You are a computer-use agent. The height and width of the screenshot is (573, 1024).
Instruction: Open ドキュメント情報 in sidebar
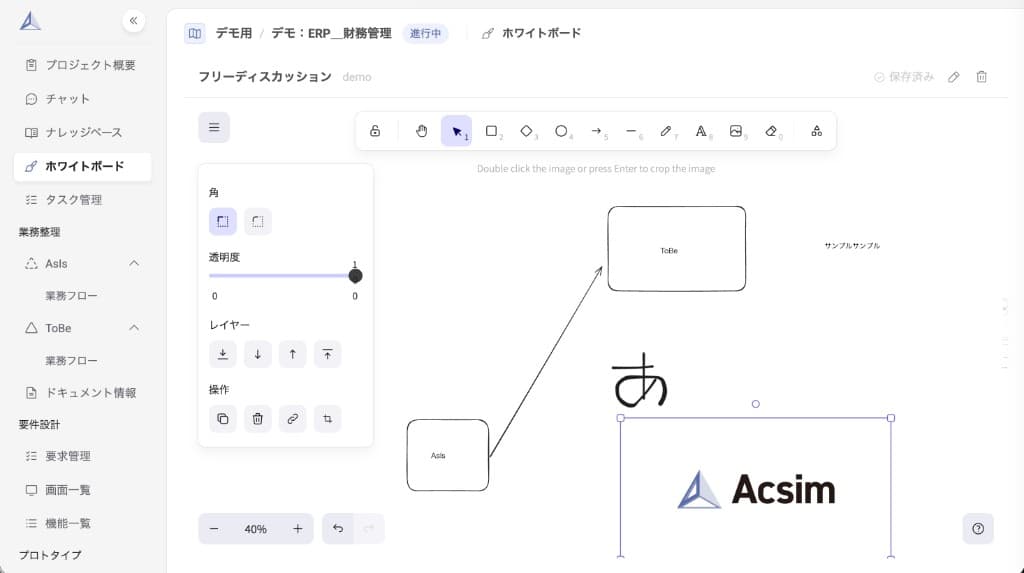coord(82,392)
